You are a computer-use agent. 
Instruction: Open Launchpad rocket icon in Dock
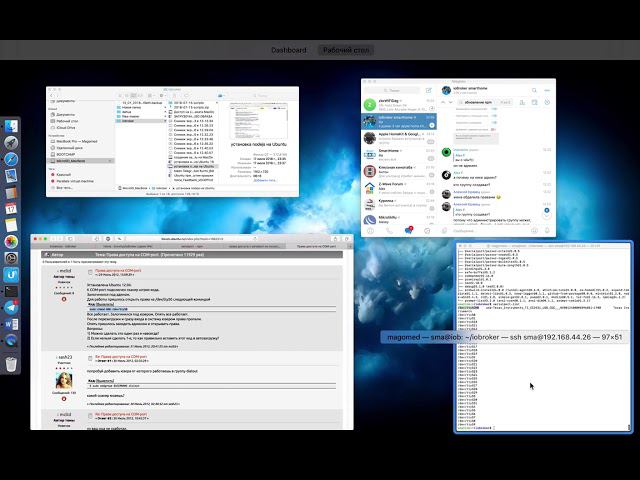coord(11,142)
